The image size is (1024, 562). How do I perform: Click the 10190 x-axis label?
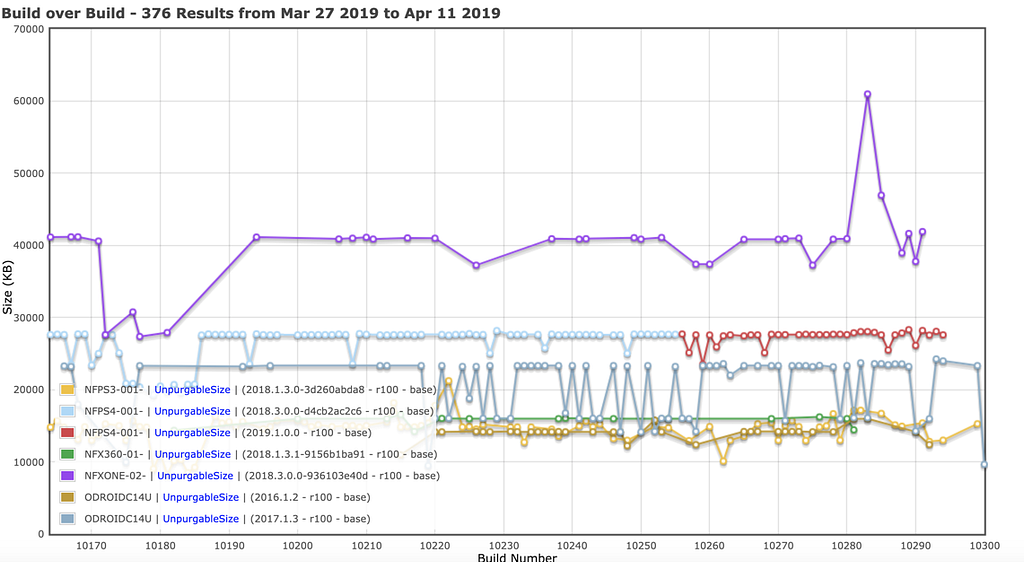[x=229, y=545]
